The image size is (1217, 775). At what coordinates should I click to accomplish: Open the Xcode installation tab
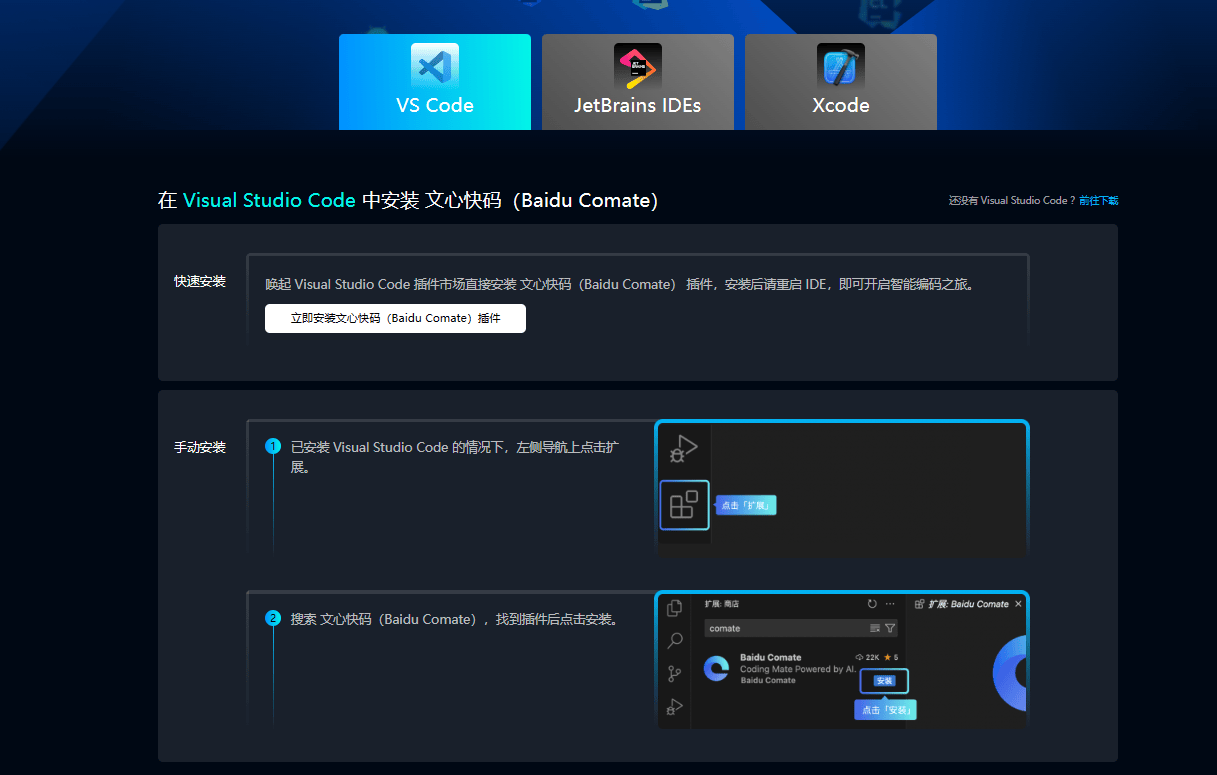[840, 82]
